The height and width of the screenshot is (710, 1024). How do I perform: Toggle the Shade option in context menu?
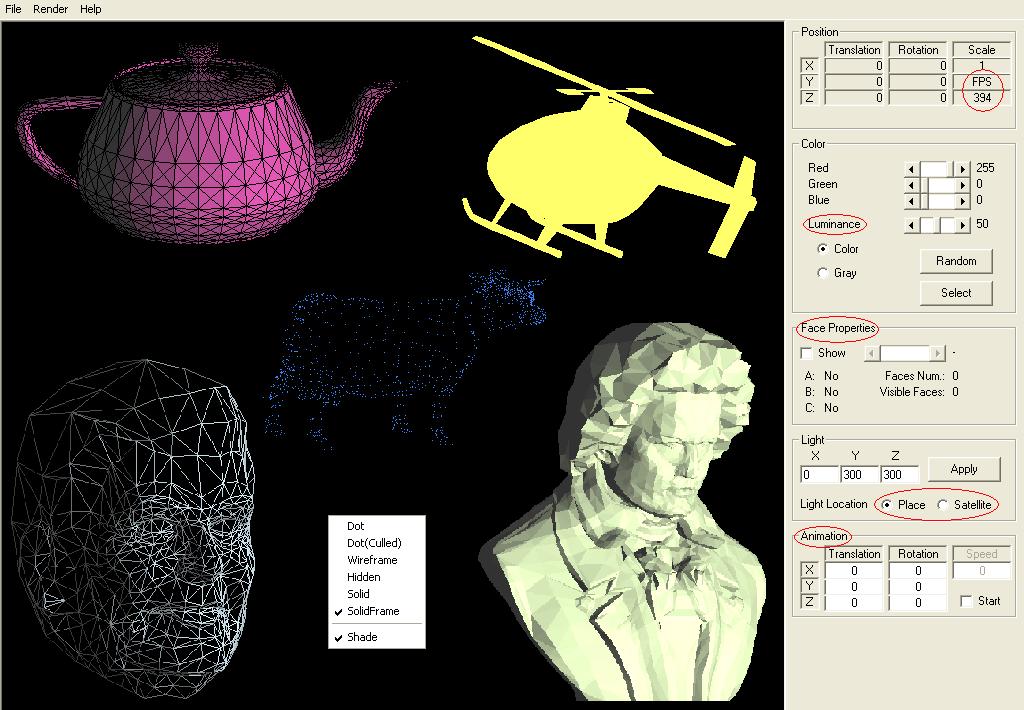tap(362, 637)
